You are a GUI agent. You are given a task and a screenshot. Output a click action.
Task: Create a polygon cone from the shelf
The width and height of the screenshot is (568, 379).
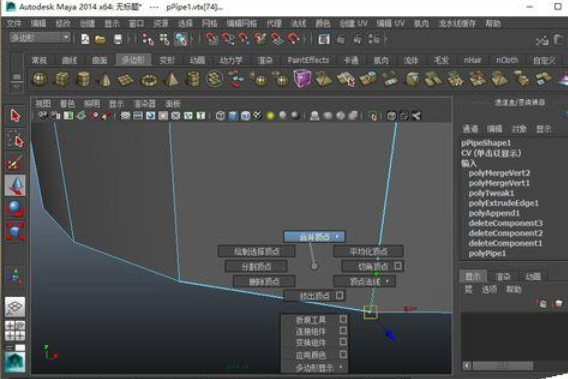(105, 79)
